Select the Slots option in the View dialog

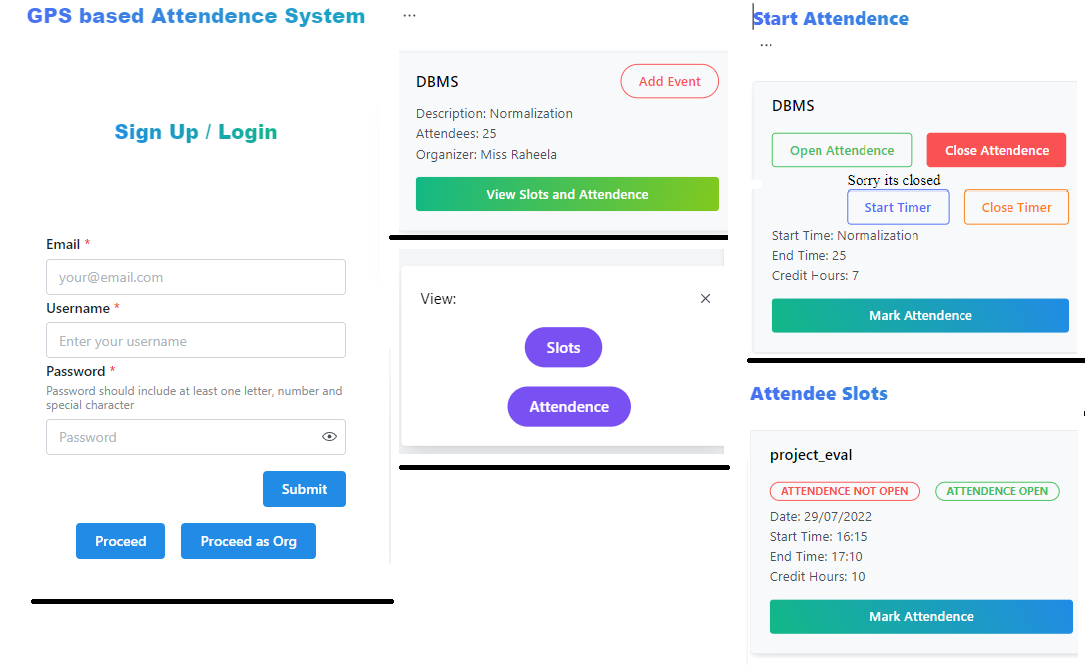click(563, 347)
